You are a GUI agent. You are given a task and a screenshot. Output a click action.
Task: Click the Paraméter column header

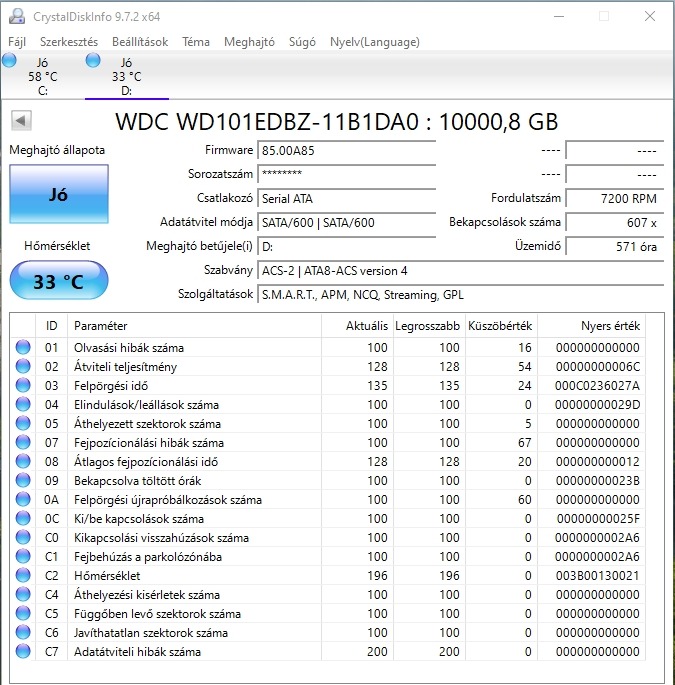(x=194, y=326)
